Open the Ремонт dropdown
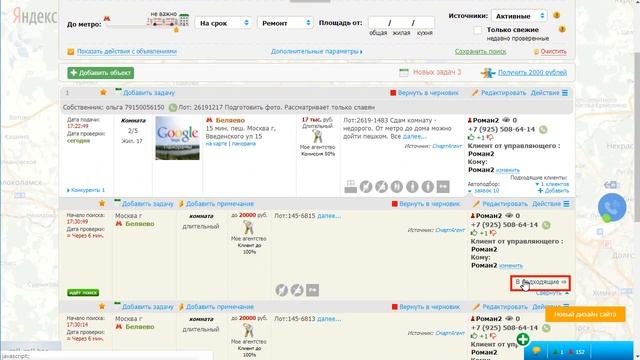The width and height of the screenshot is (640, 360). 285,23
